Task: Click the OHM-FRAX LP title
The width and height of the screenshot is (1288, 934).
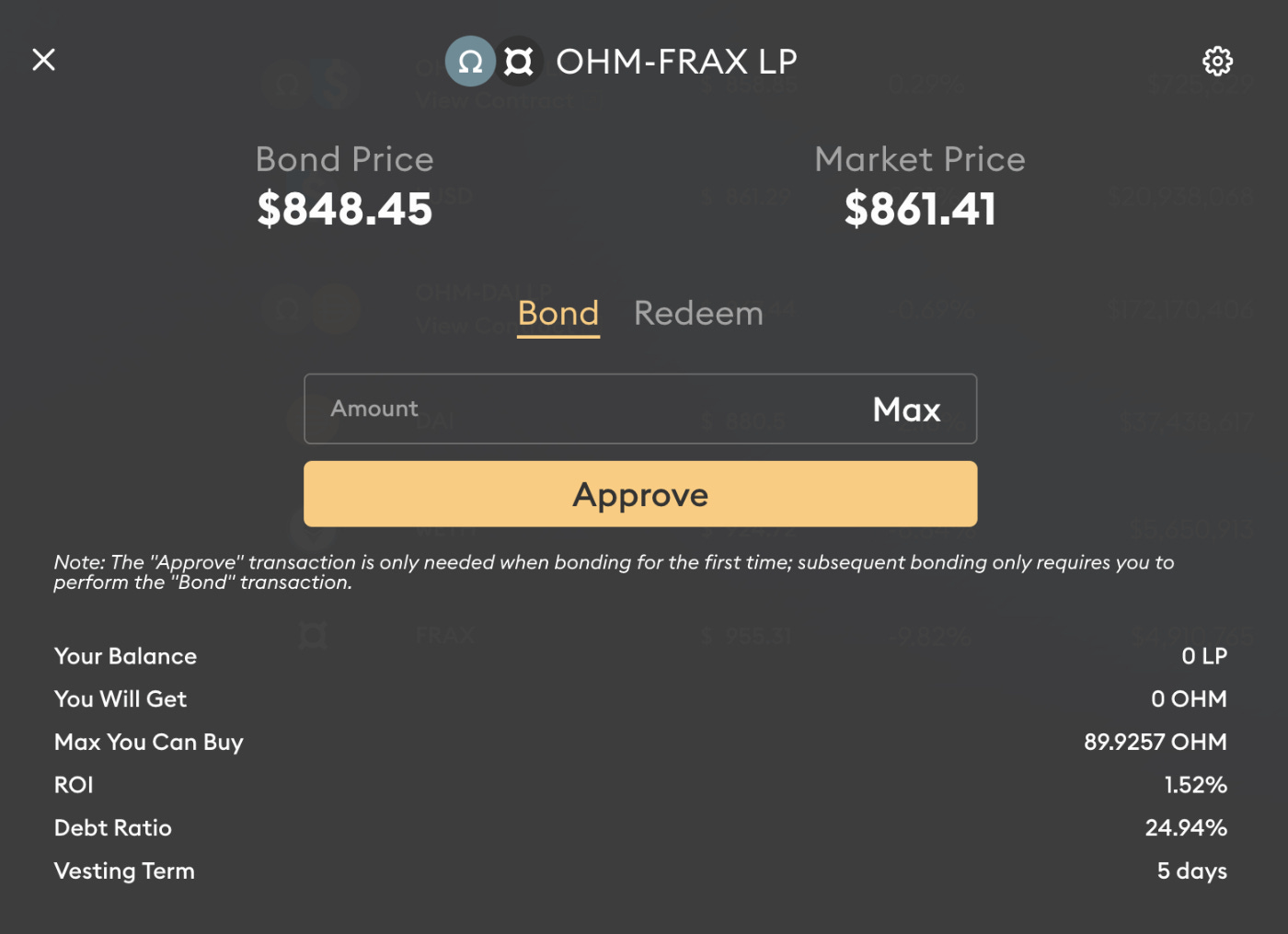Action: (676, 62)
